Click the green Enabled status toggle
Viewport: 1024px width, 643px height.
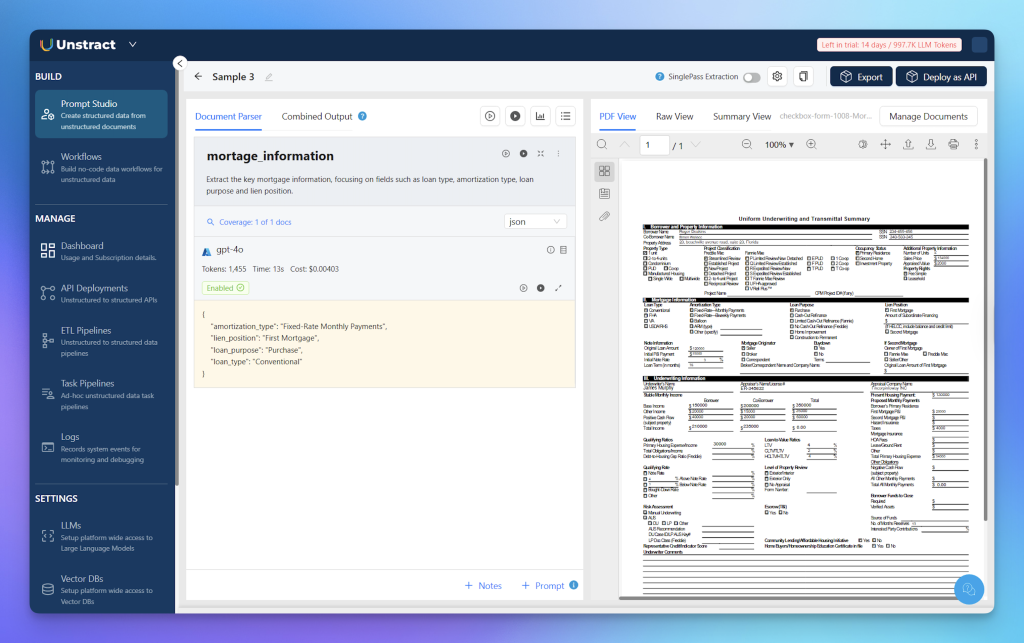pyautogui.click(x=225, y=288)
